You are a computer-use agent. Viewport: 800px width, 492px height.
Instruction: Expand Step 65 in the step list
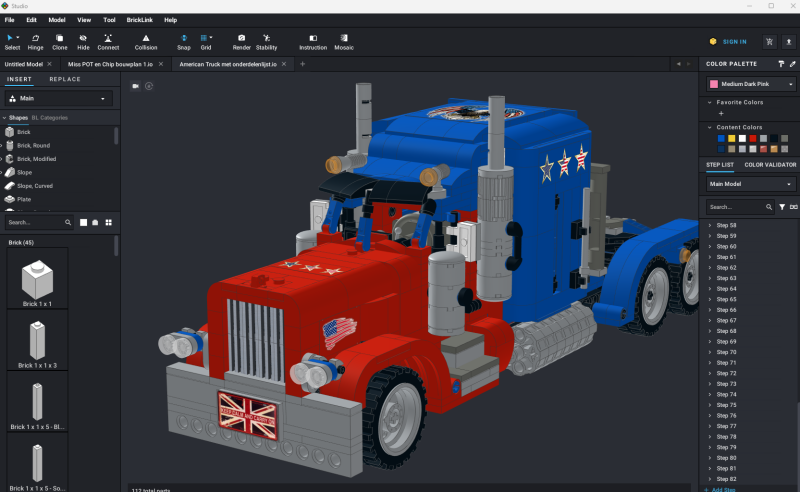point(710,299)
